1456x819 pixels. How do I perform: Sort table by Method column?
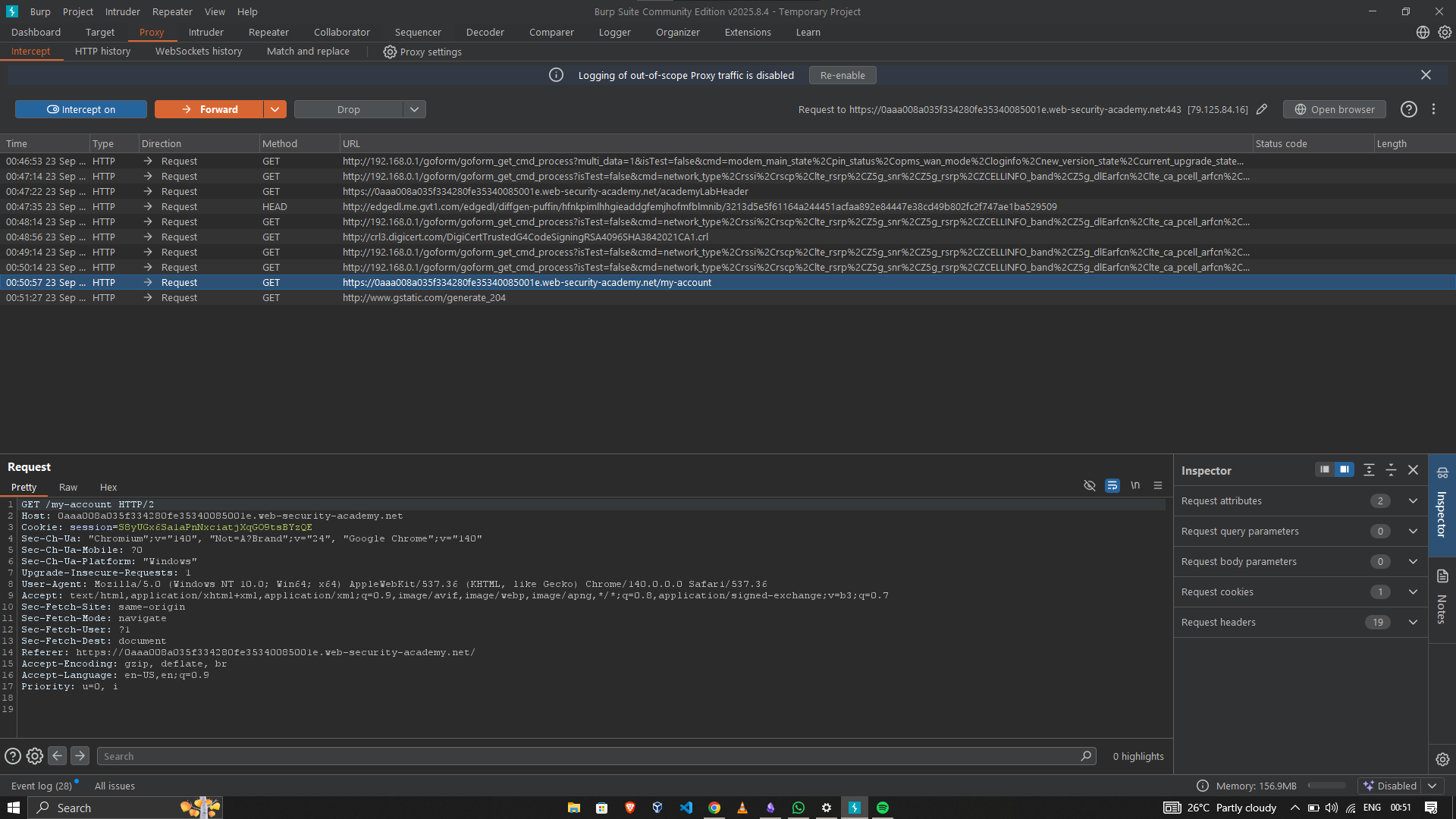[299, 143]
